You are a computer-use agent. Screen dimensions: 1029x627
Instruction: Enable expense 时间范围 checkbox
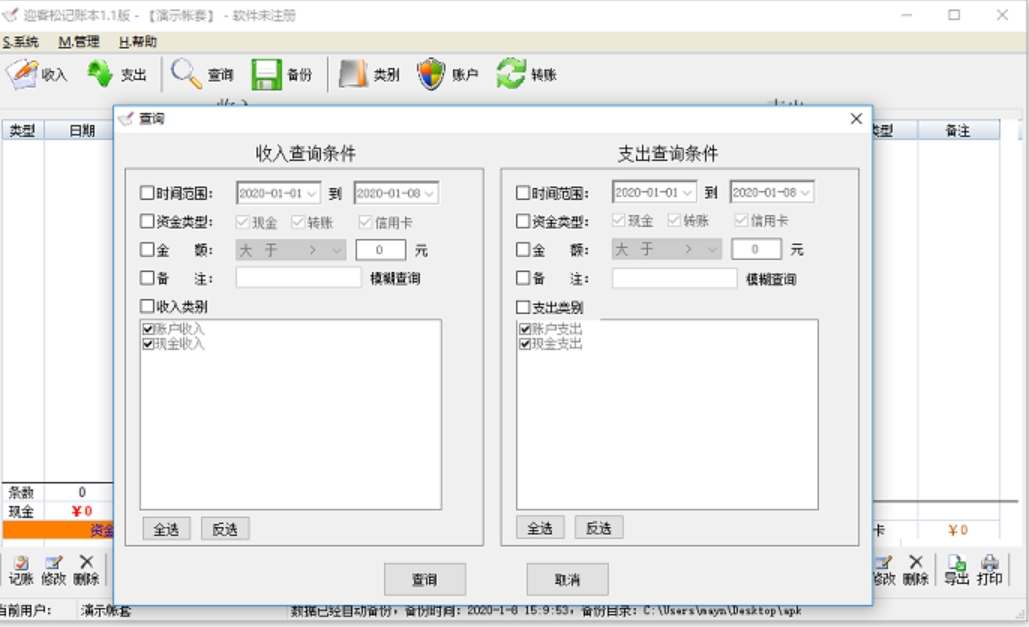coord(522,192)
